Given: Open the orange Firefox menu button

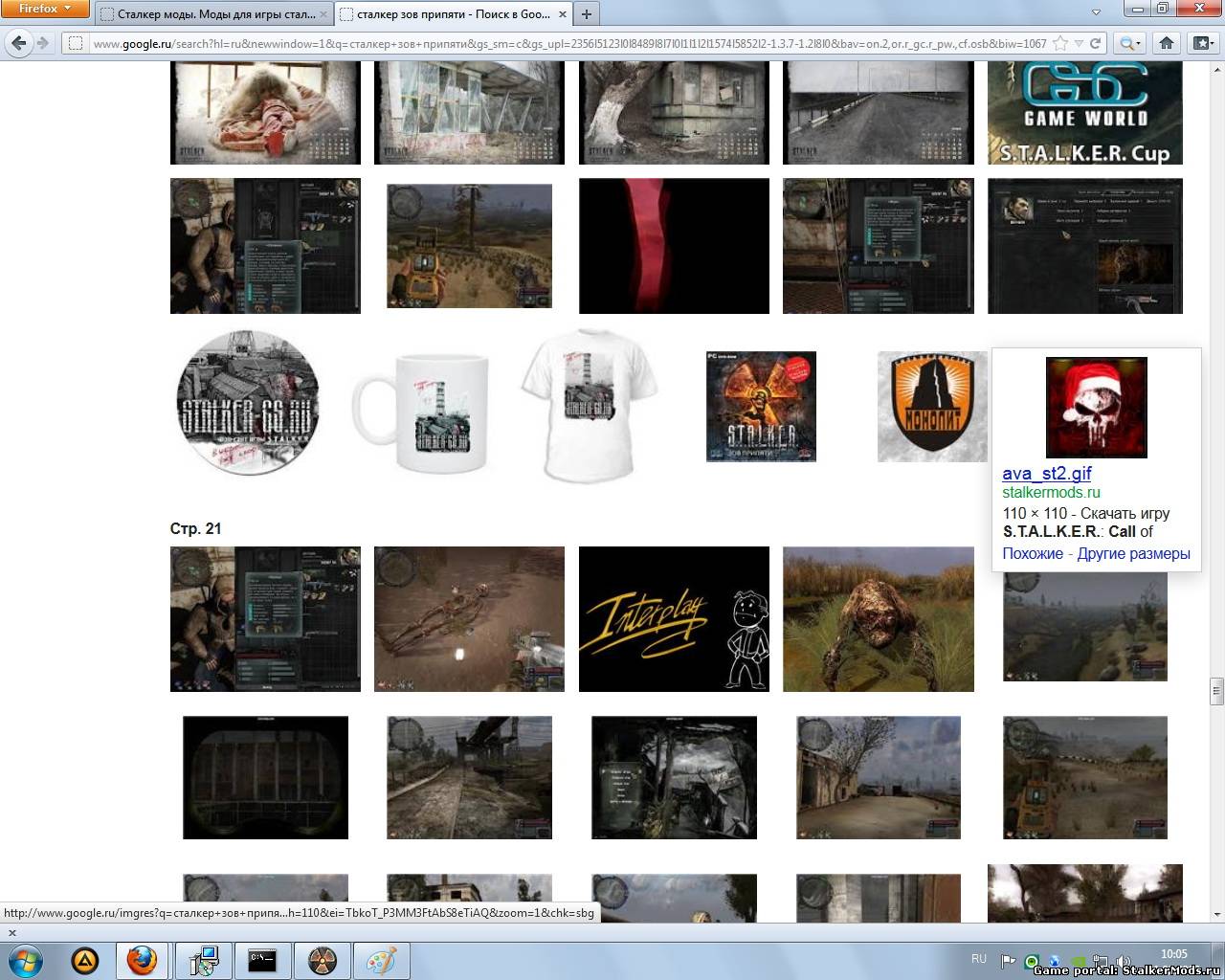Looking at the screenshot, I should 45,10.
